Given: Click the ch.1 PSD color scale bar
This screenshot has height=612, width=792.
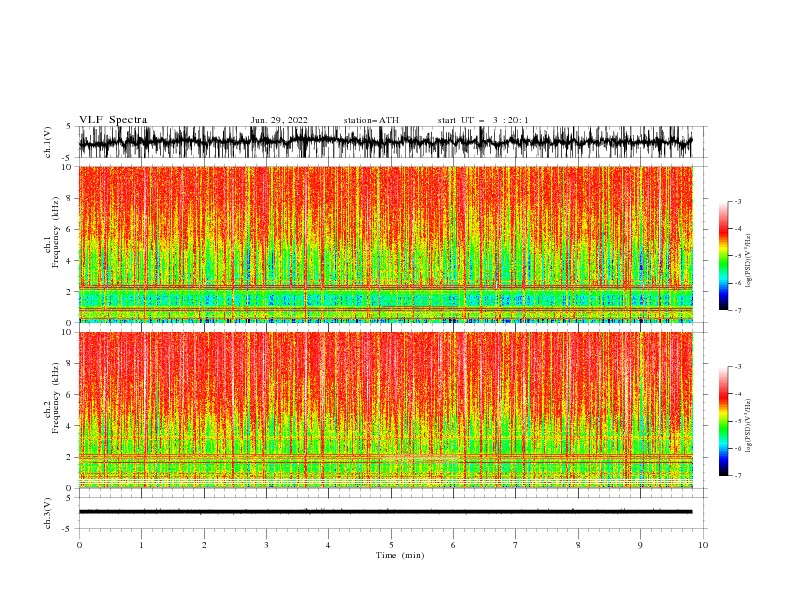Looking at the screenshot, I should coord(723,256).
